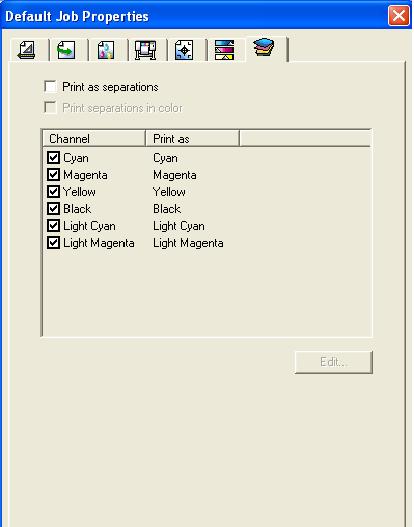Enable the Print as separations checkbox

(x=50, y=87)
